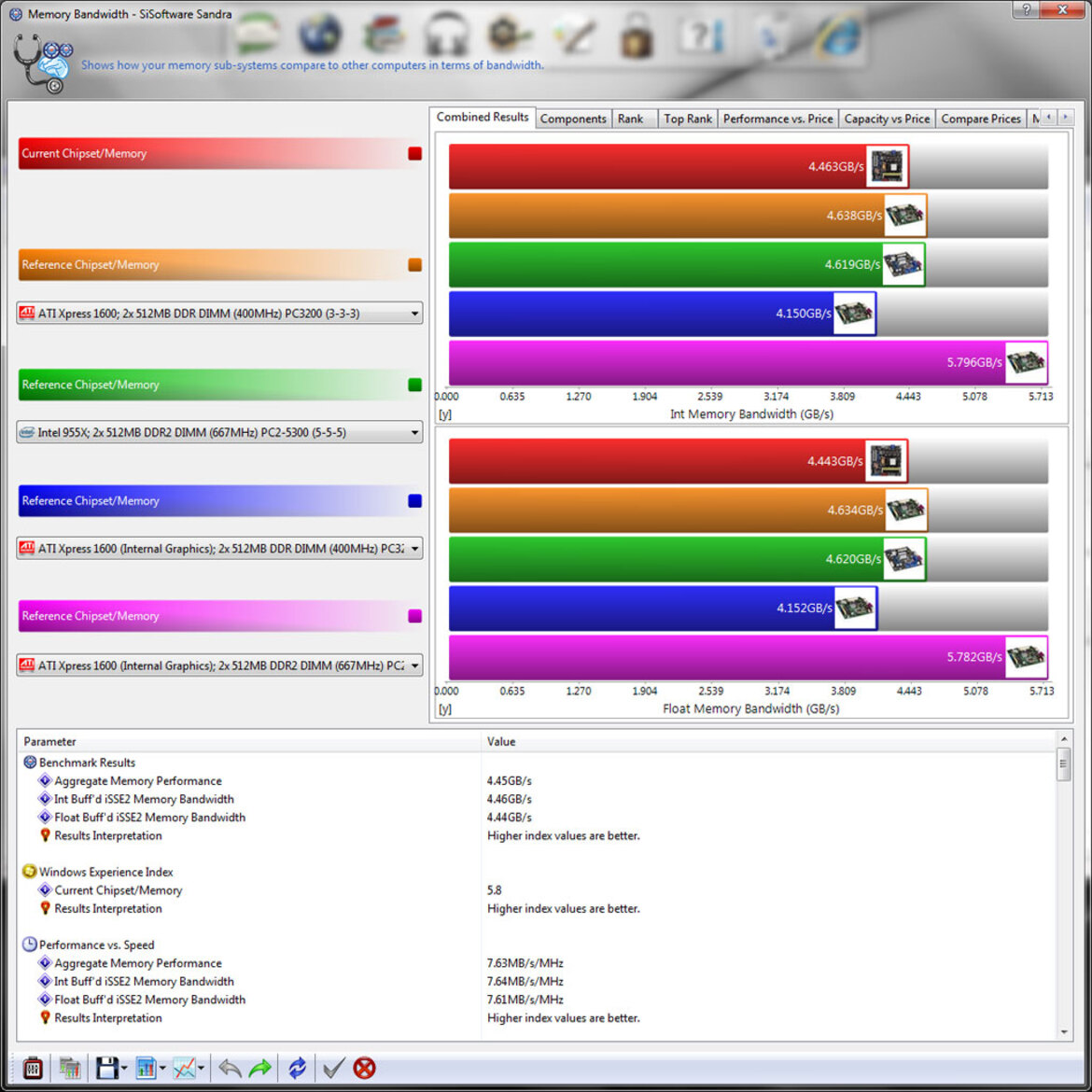This screenshot has width=1092, height=1092.
Task: Open the Performance vs. Price tab
Action: tap(777, 119)
